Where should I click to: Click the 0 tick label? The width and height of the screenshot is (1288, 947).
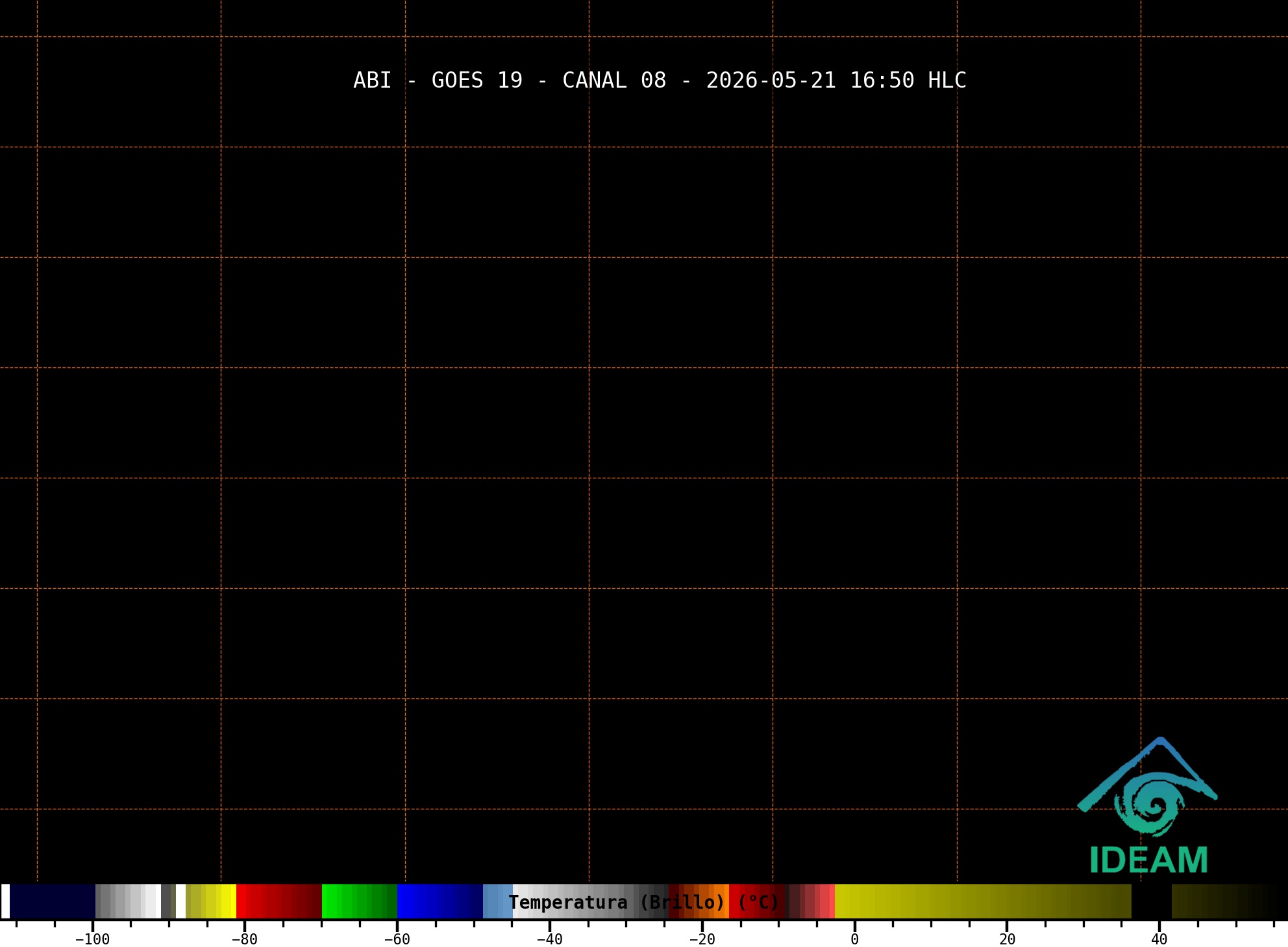pyautogui.click(x=854, y=939)
